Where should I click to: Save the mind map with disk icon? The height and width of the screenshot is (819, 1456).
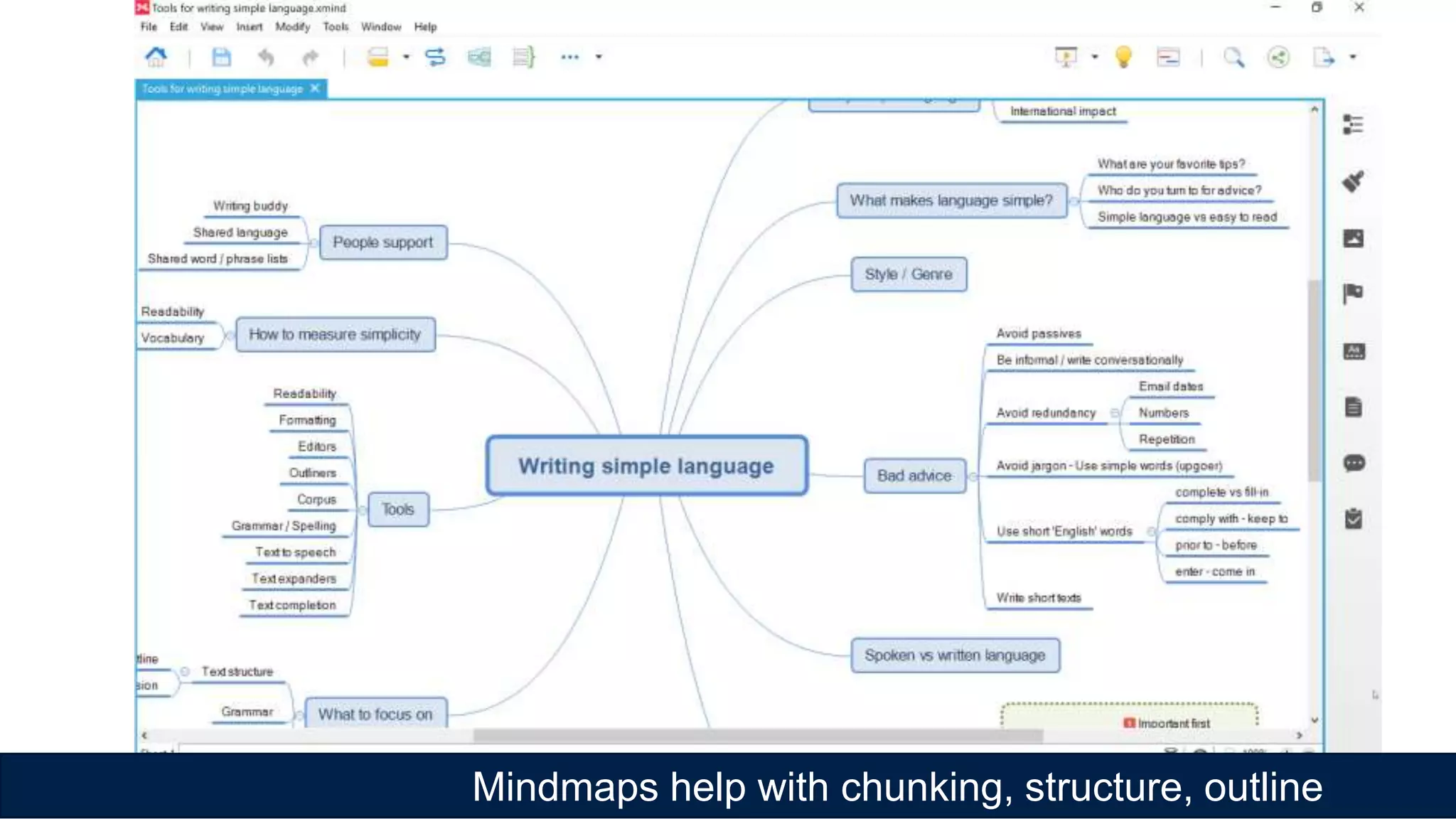click(x=222, y=57)
